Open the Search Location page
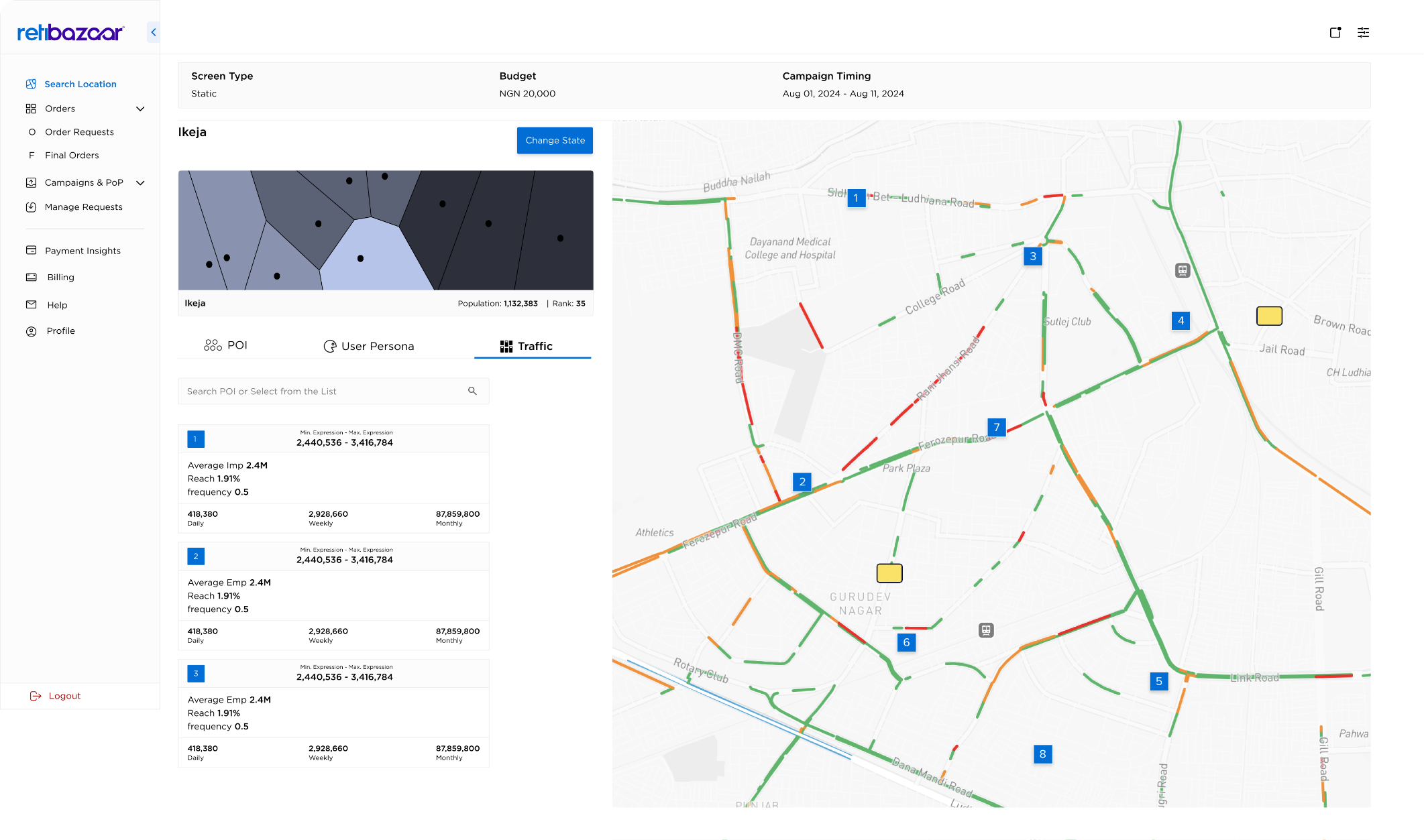Image resolution: width=1424 pixels, height=840 pixels. [80, 84]
